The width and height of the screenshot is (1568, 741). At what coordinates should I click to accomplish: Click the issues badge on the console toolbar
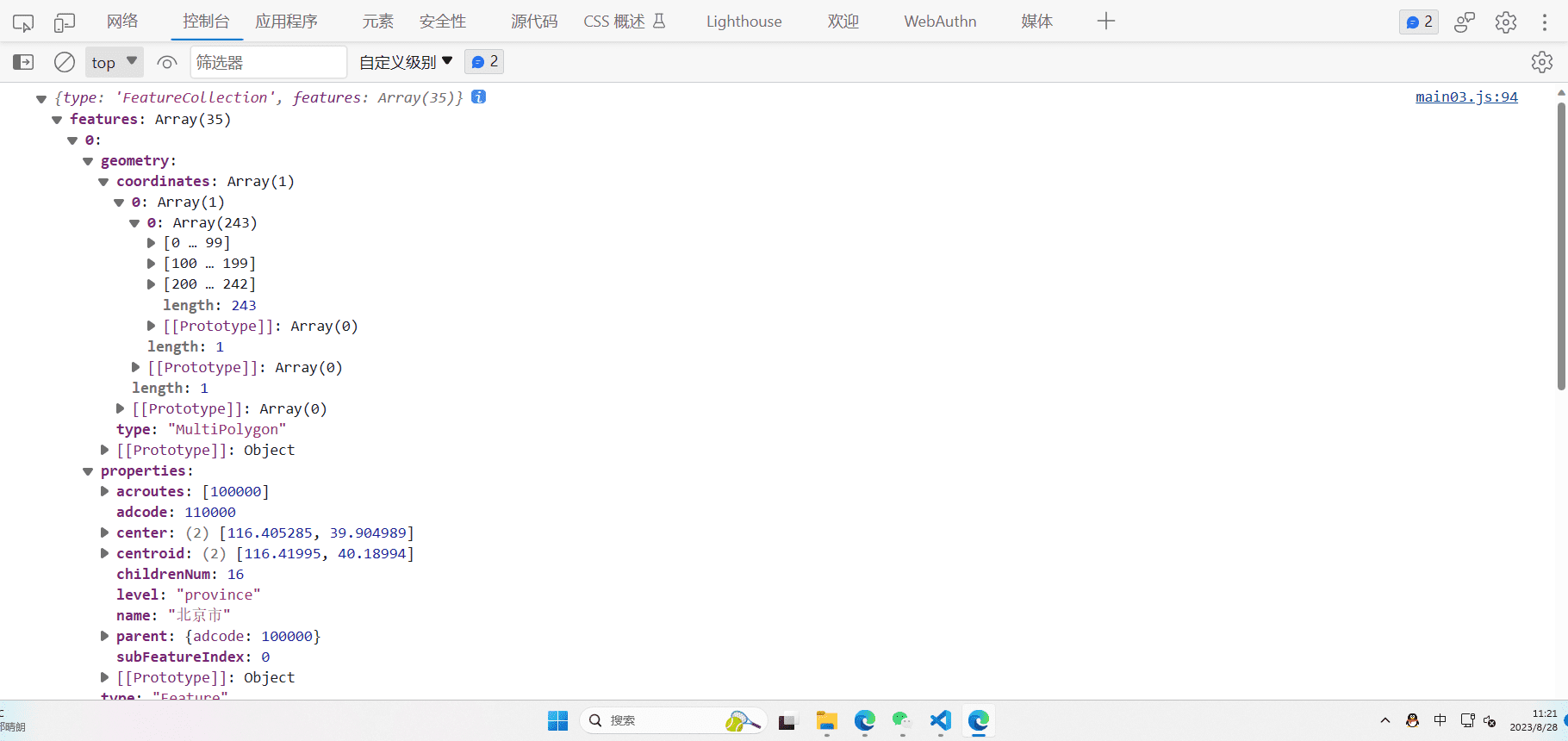pyautogui.click(x=485, y=62)
